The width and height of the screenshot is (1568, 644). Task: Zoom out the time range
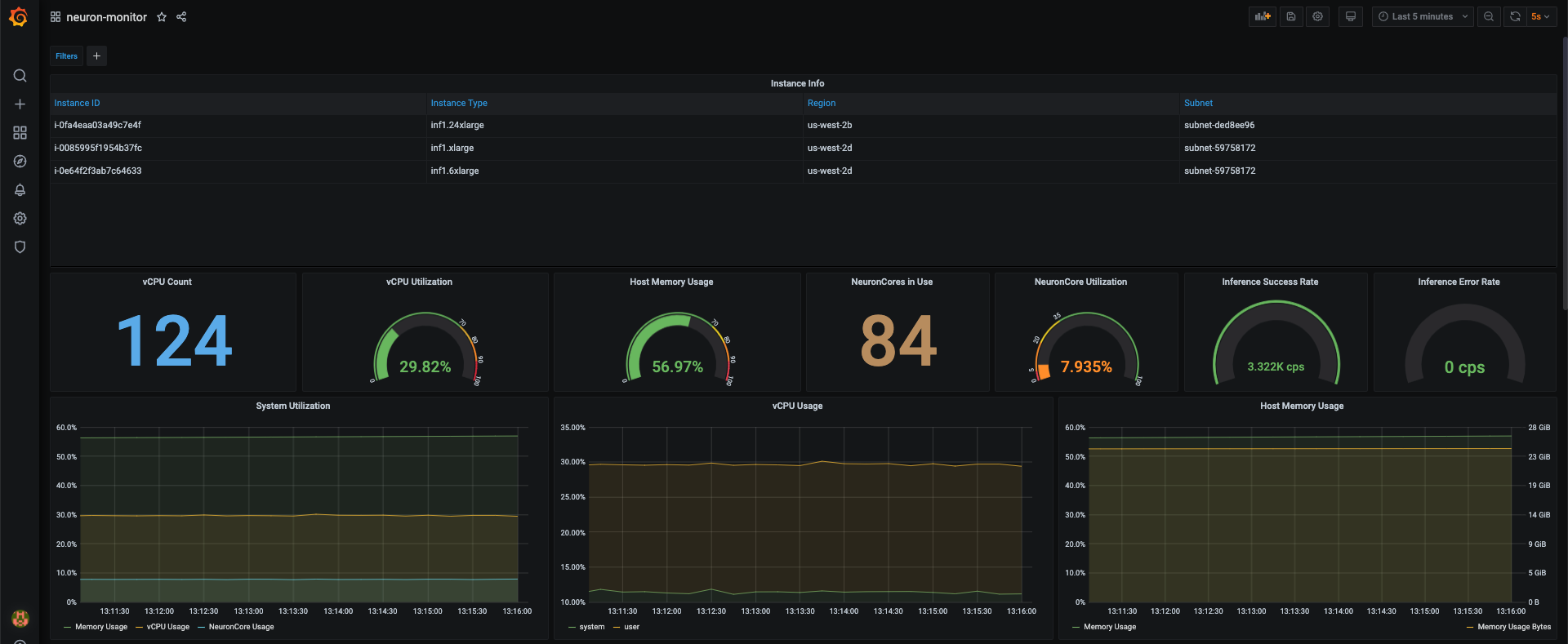click(1489, 16)
